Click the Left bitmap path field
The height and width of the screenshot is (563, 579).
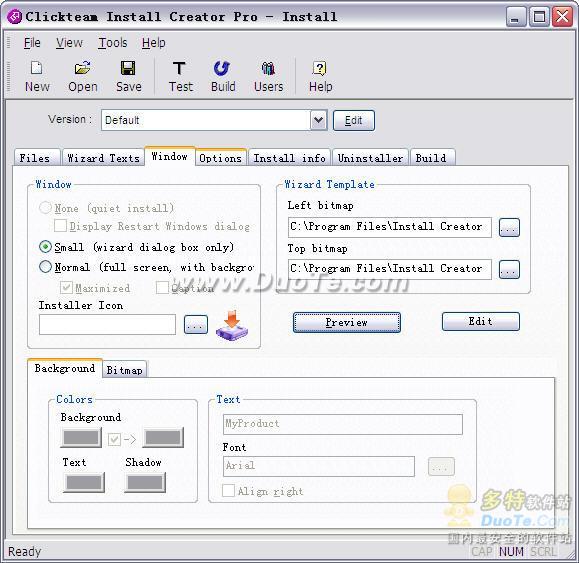(x=390, y=227)
